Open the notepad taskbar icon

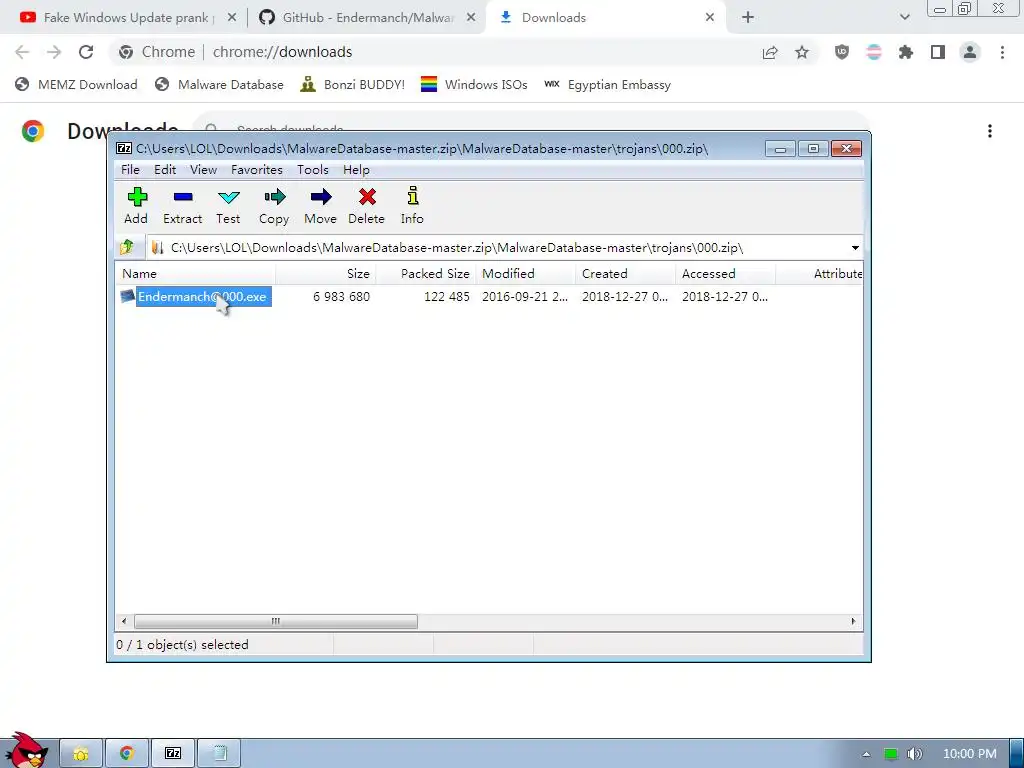pos(219,754)
